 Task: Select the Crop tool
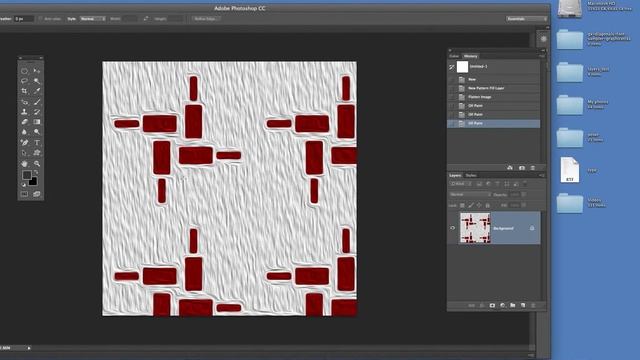(x=24, y=91)
